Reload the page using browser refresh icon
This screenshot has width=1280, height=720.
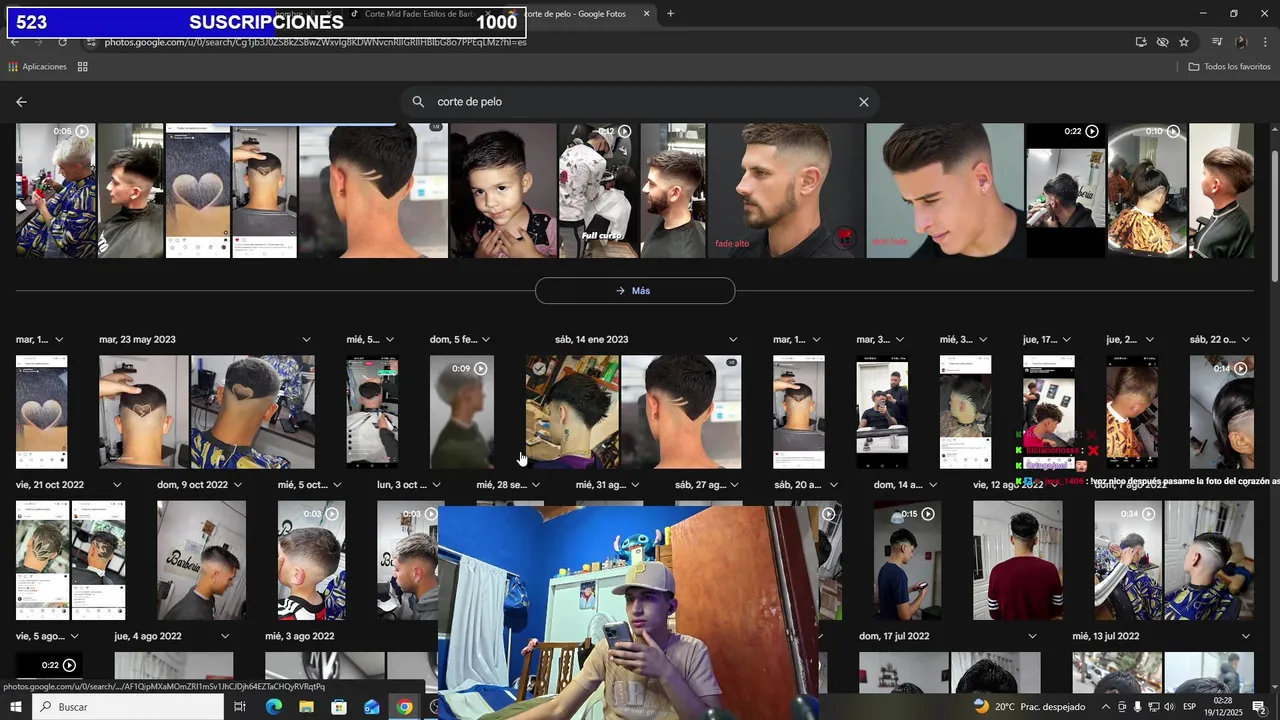(62, 42)
